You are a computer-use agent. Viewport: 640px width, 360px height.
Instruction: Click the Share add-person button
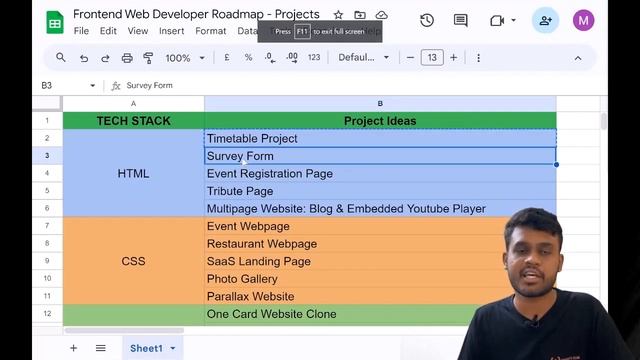click(x=545, y=20)
